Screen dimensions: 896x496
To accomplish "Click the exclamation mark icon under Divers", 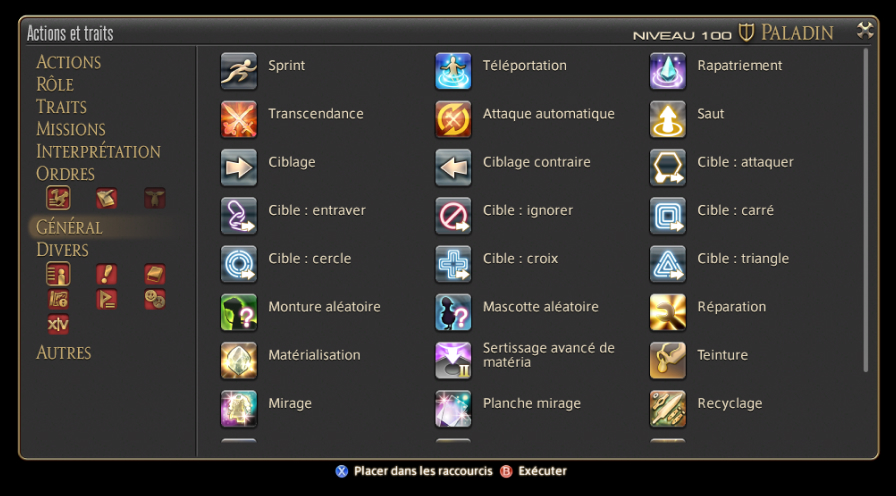I will pos(106,274).
